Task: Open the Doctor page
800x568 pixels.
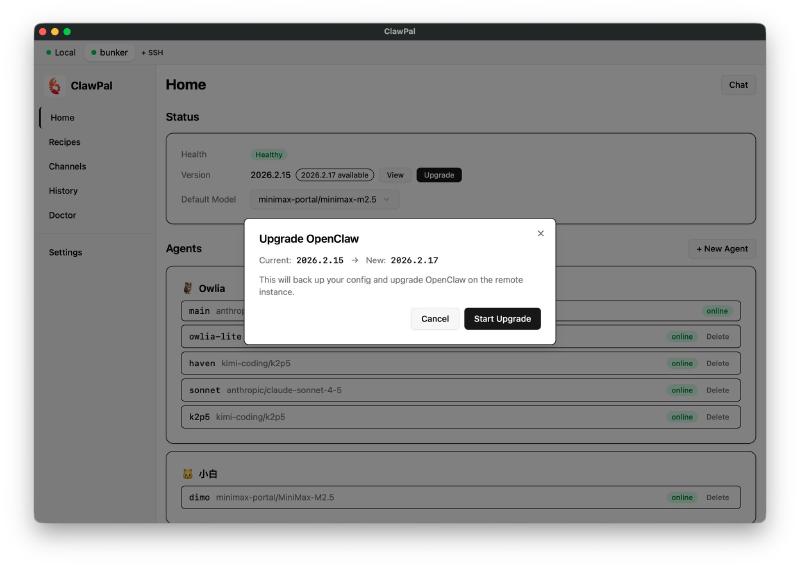Action: coord(63,215)
